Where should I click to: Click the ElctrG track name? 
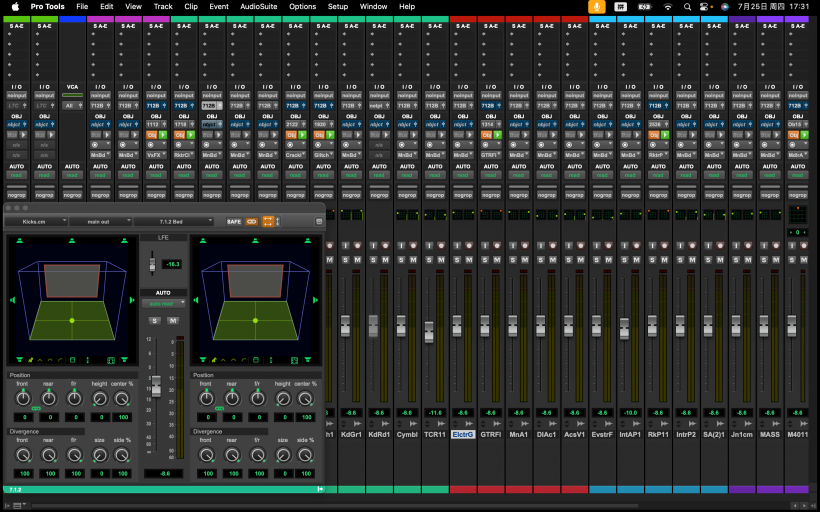click(x=463, y=435)
